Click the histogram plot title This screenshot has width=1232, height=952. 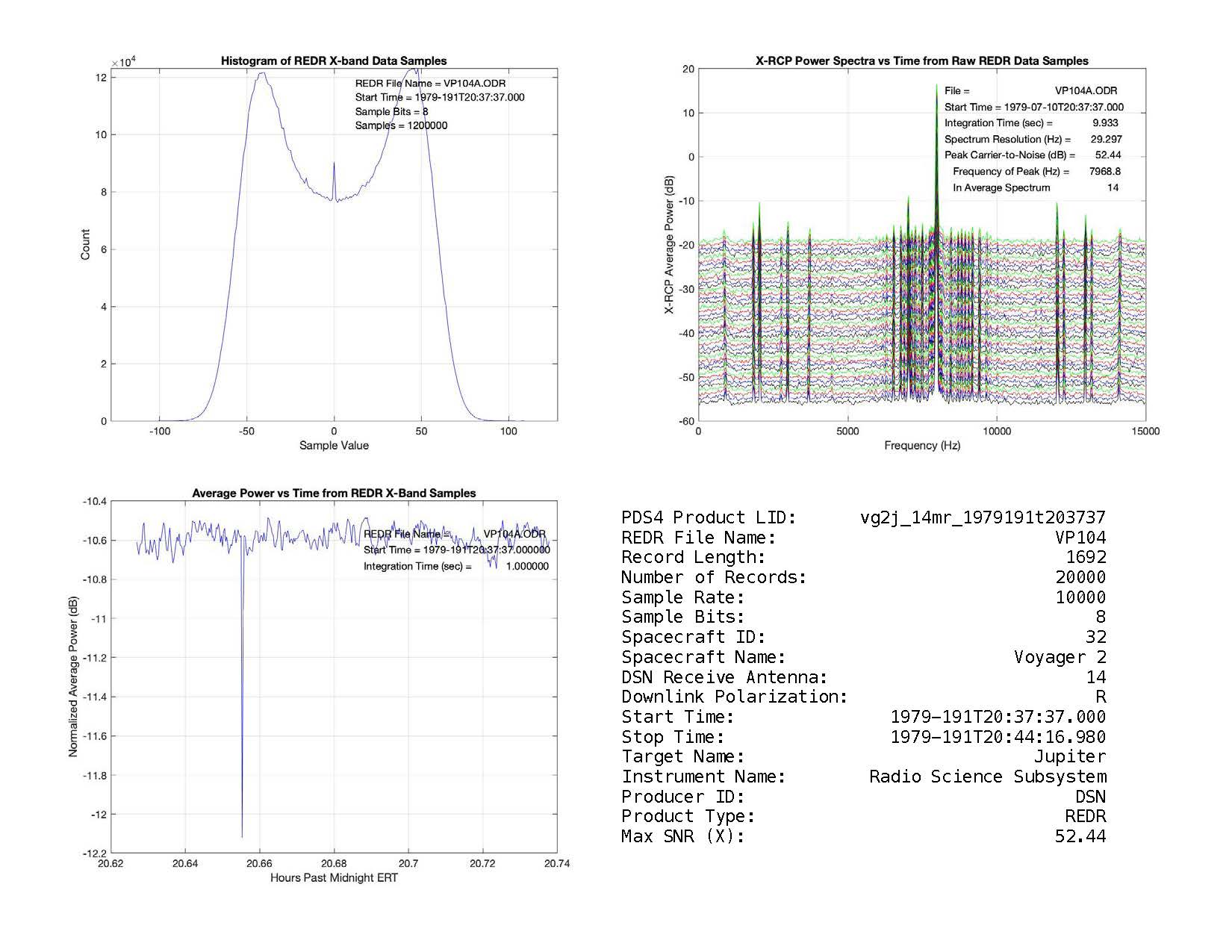(334, 61)
